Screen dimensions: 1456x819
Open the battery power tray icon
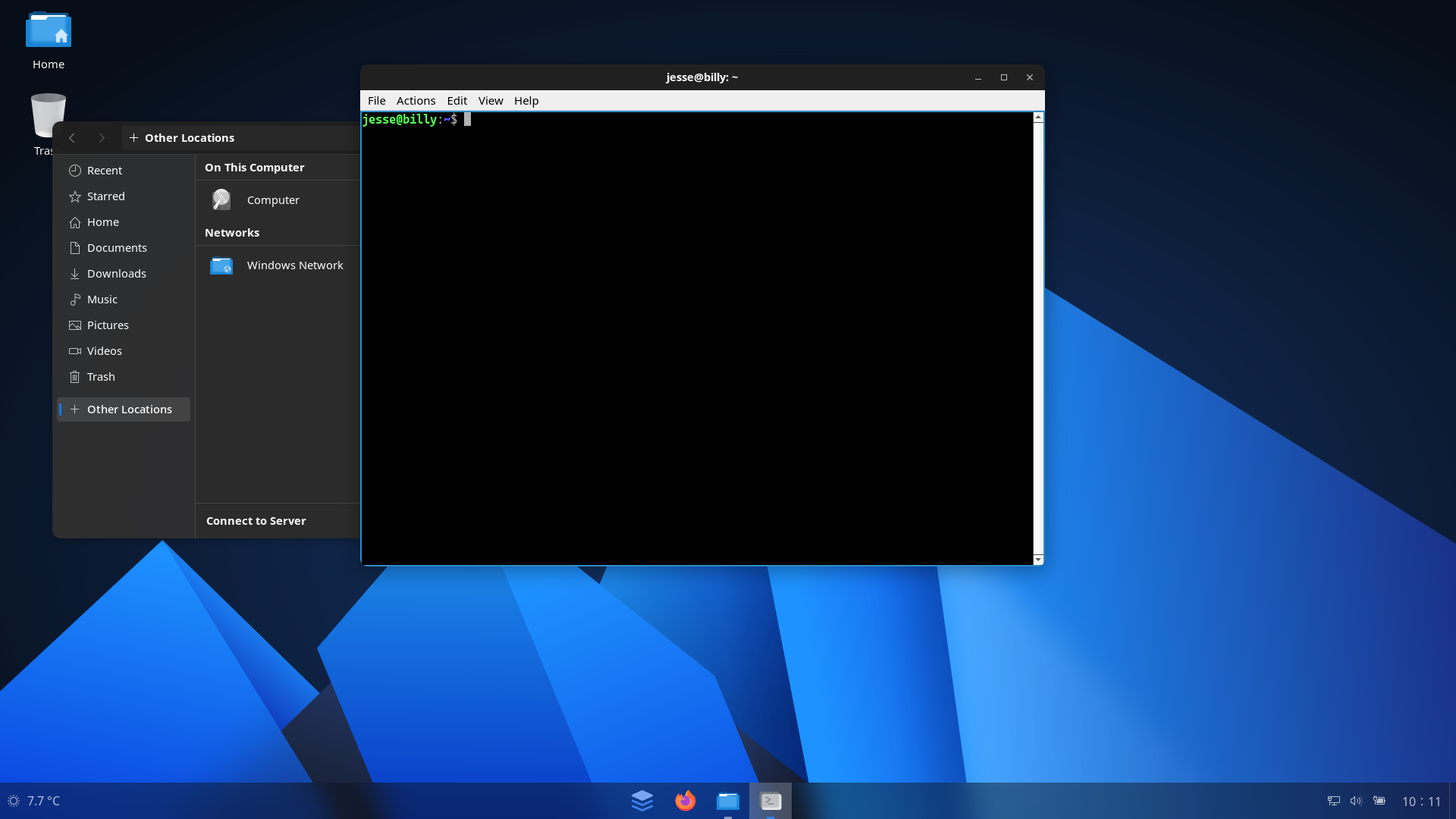(1379, 801)
